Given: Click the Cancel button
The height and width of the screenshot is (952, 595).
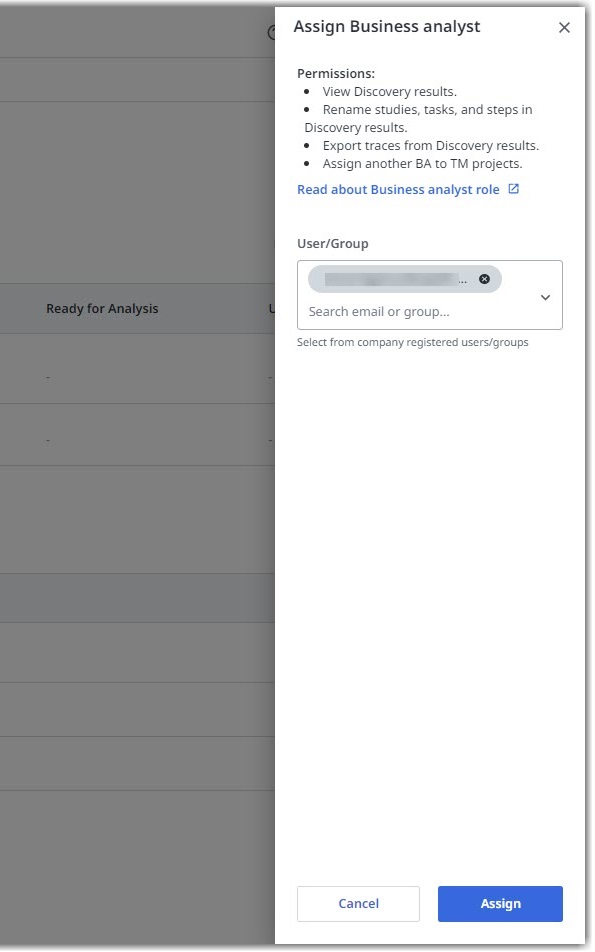Looking at the screenshot, I should (x=358, y=903).
